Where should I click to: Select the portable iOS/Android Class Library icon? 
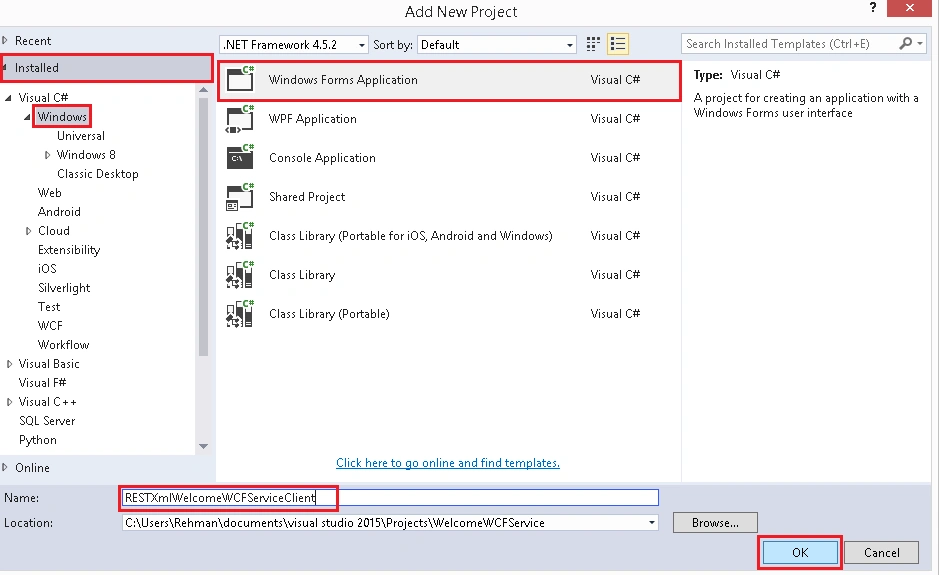coord(240,235)
